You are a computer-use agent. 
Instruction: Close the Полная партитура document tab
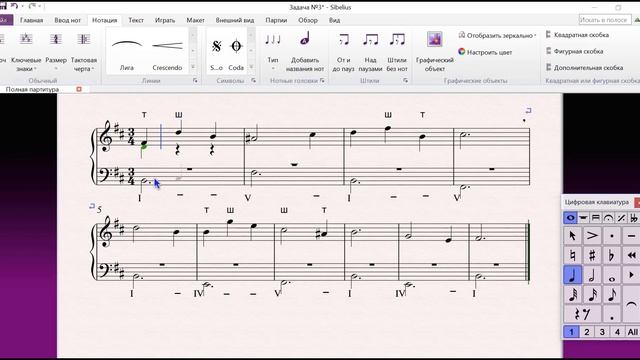(x=79, y=89)
